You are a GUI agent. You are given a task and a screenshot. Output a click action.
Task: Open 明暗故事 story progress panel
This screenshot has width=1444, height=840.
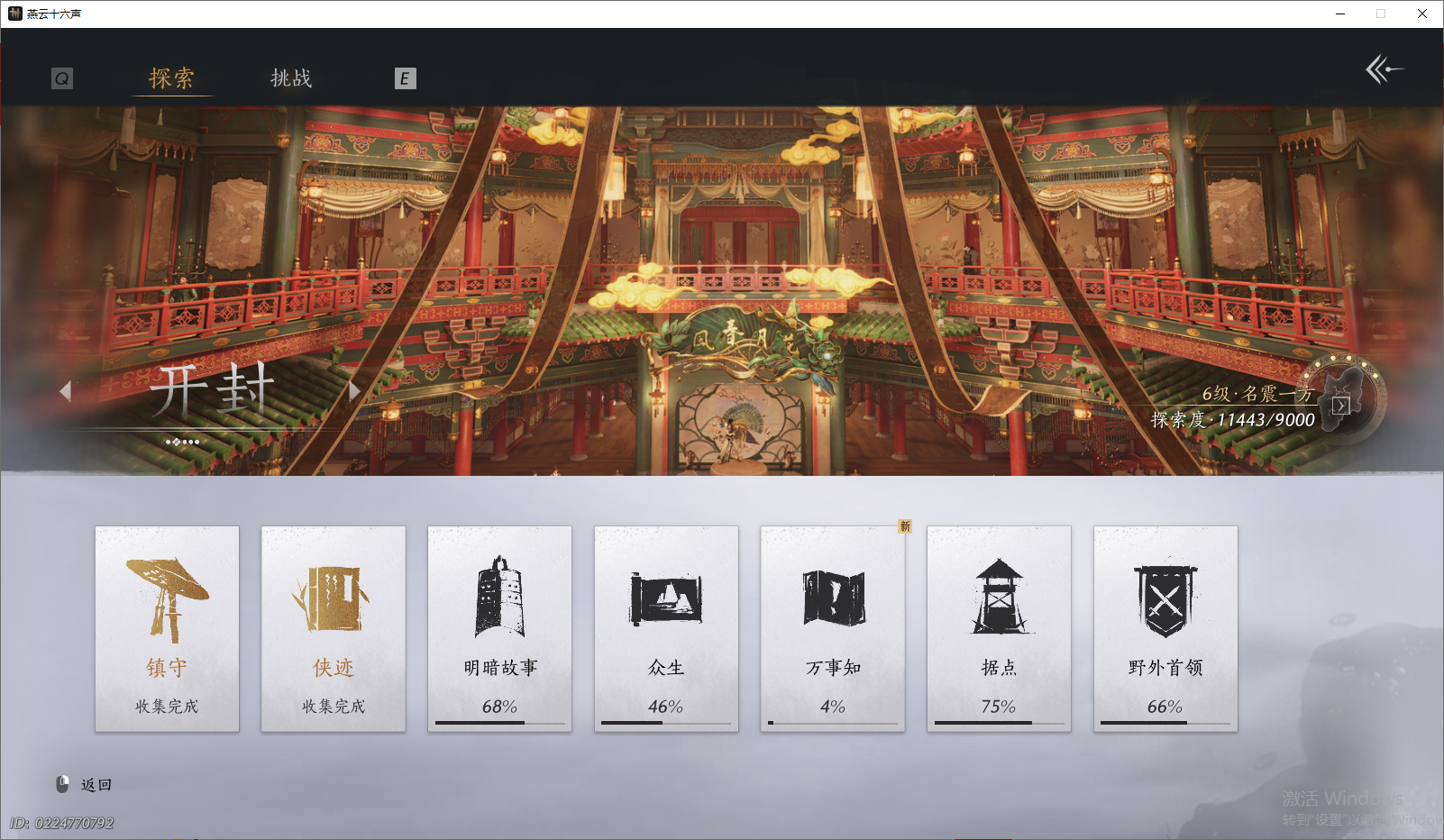tap(499, 628)
